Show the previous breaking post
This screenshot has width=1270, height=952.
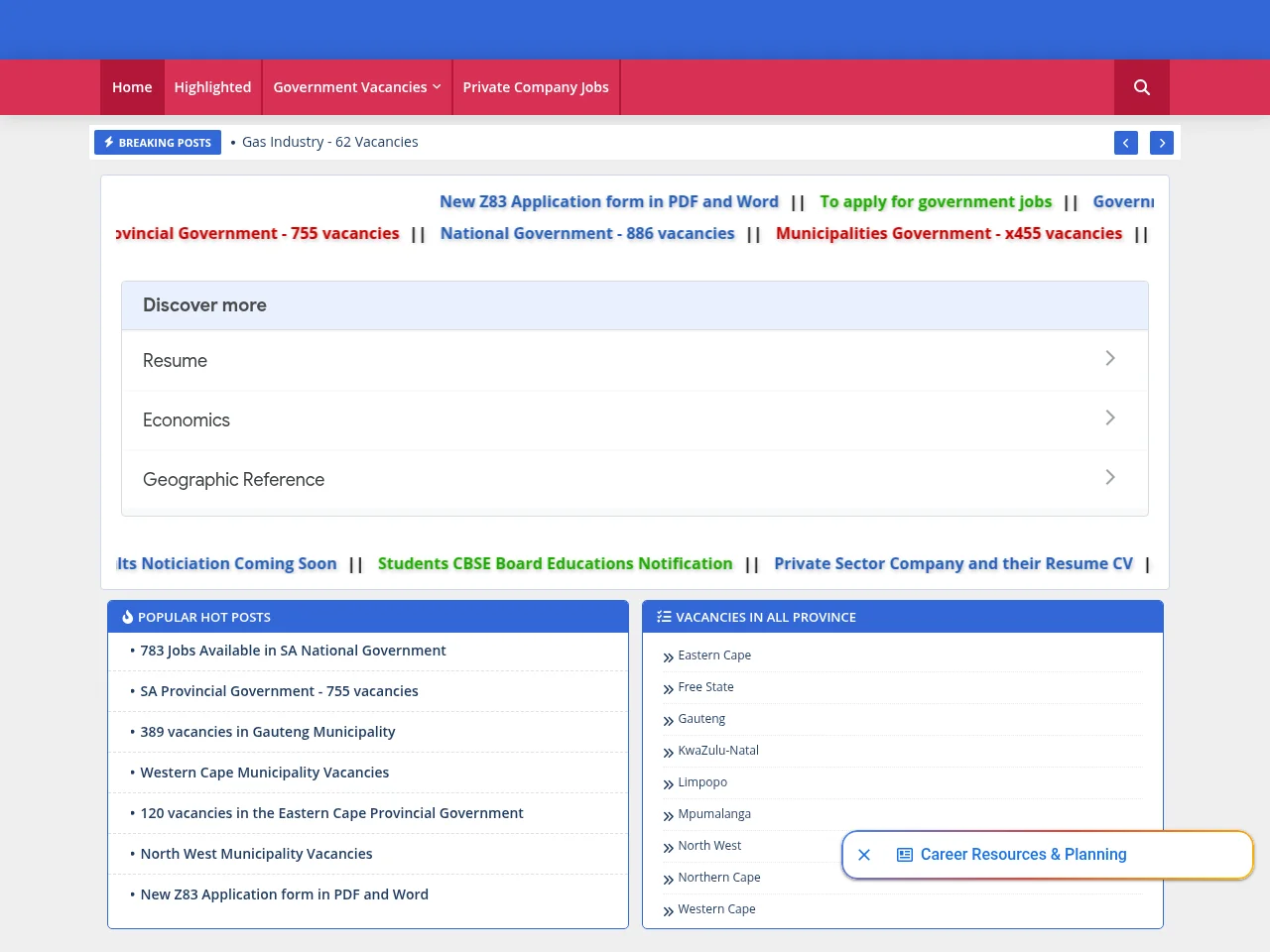coord(1126,143)
